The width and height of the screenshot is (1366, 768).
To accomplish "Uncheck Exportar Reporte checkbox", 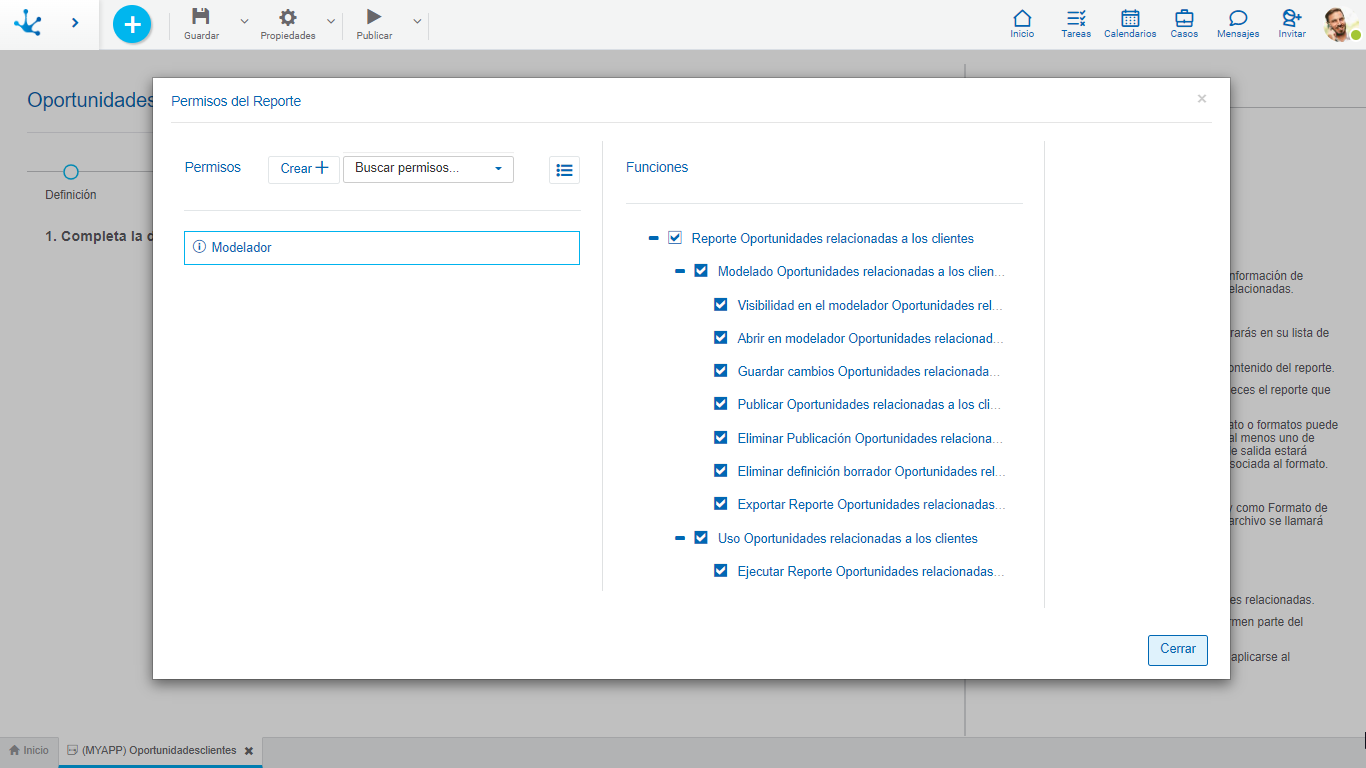I will pyautogui.click(x=721, y=504).
